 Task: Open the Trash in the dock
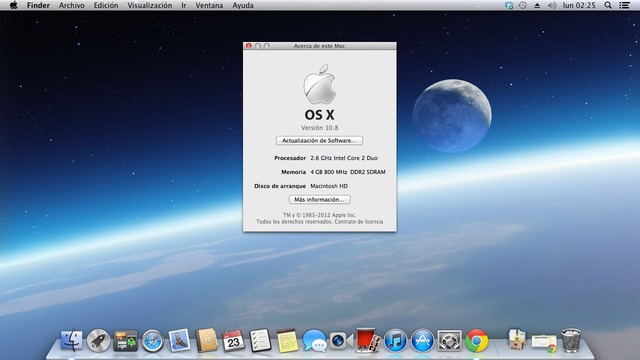571,340
